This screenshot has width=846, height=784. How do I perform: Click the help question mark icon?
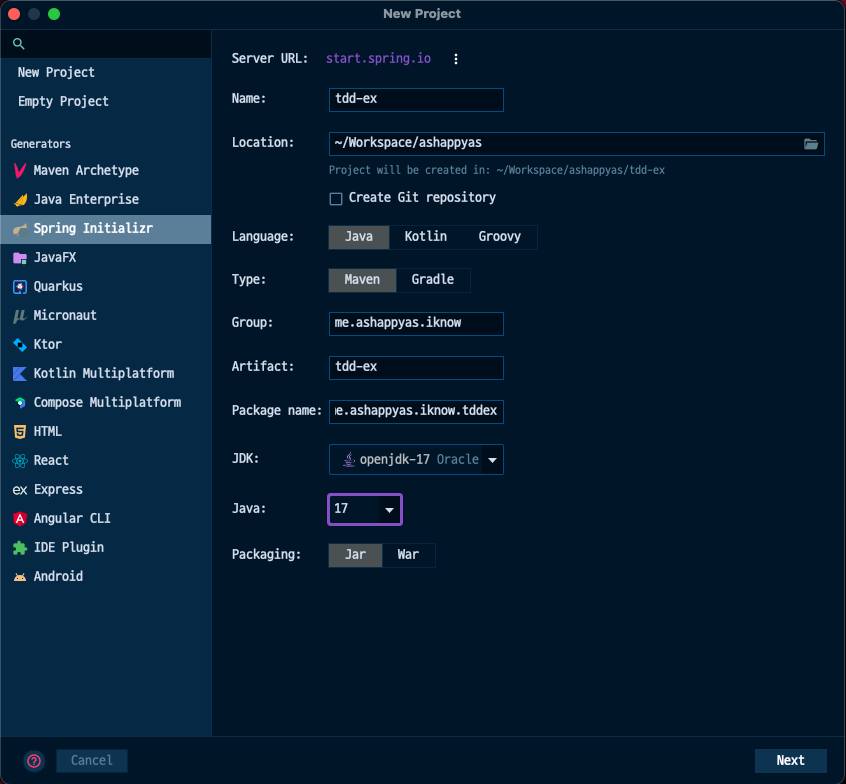tap(33, 761)
